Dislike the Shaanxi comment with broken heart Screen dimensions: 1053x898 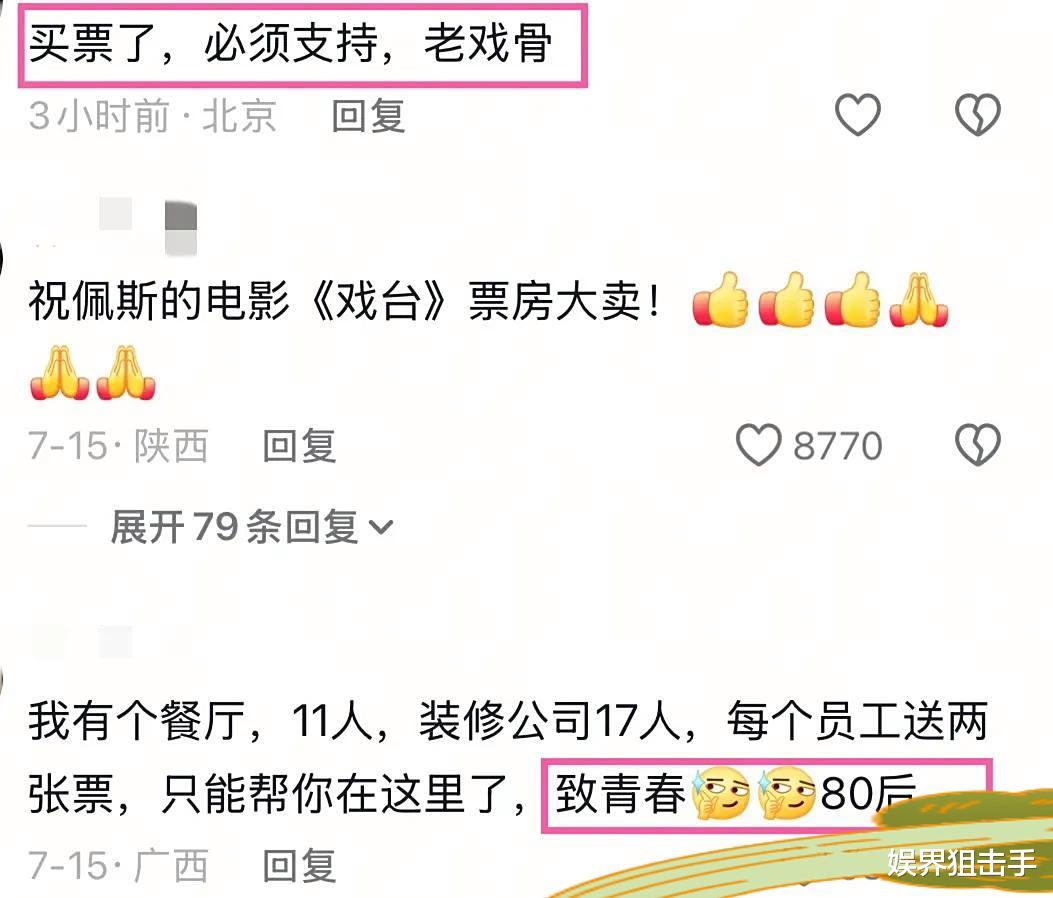point(978,445)
